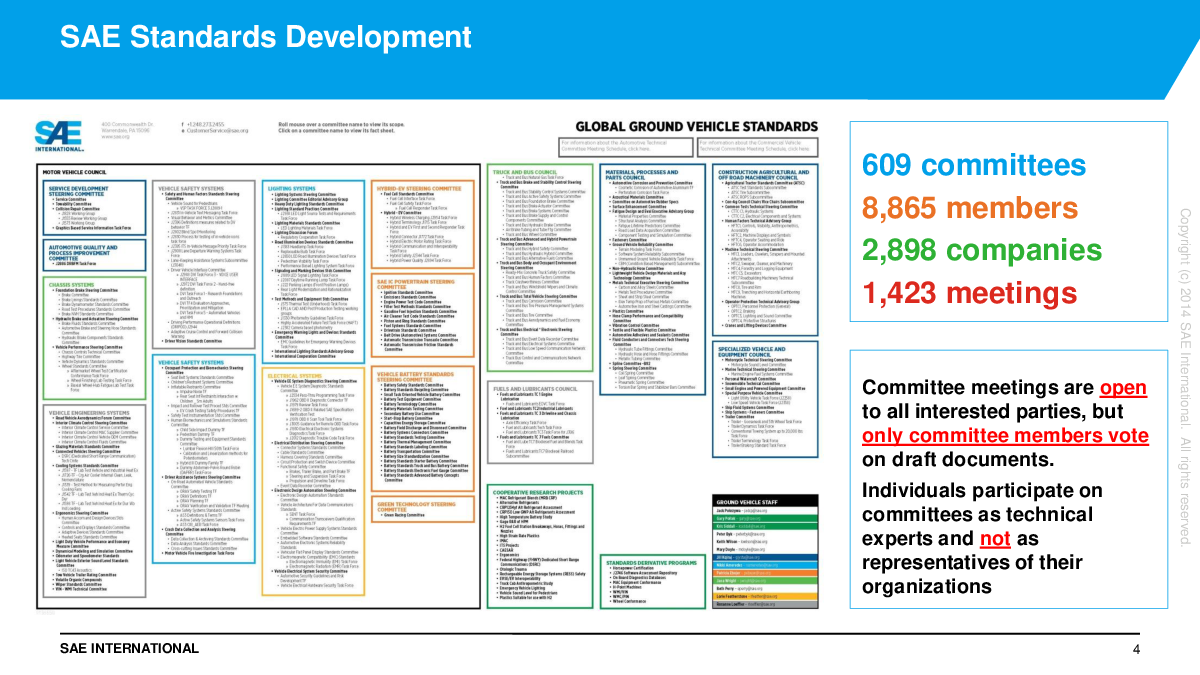
Task: Open the Electrical Systems section heading
Action: click(296, 376)
